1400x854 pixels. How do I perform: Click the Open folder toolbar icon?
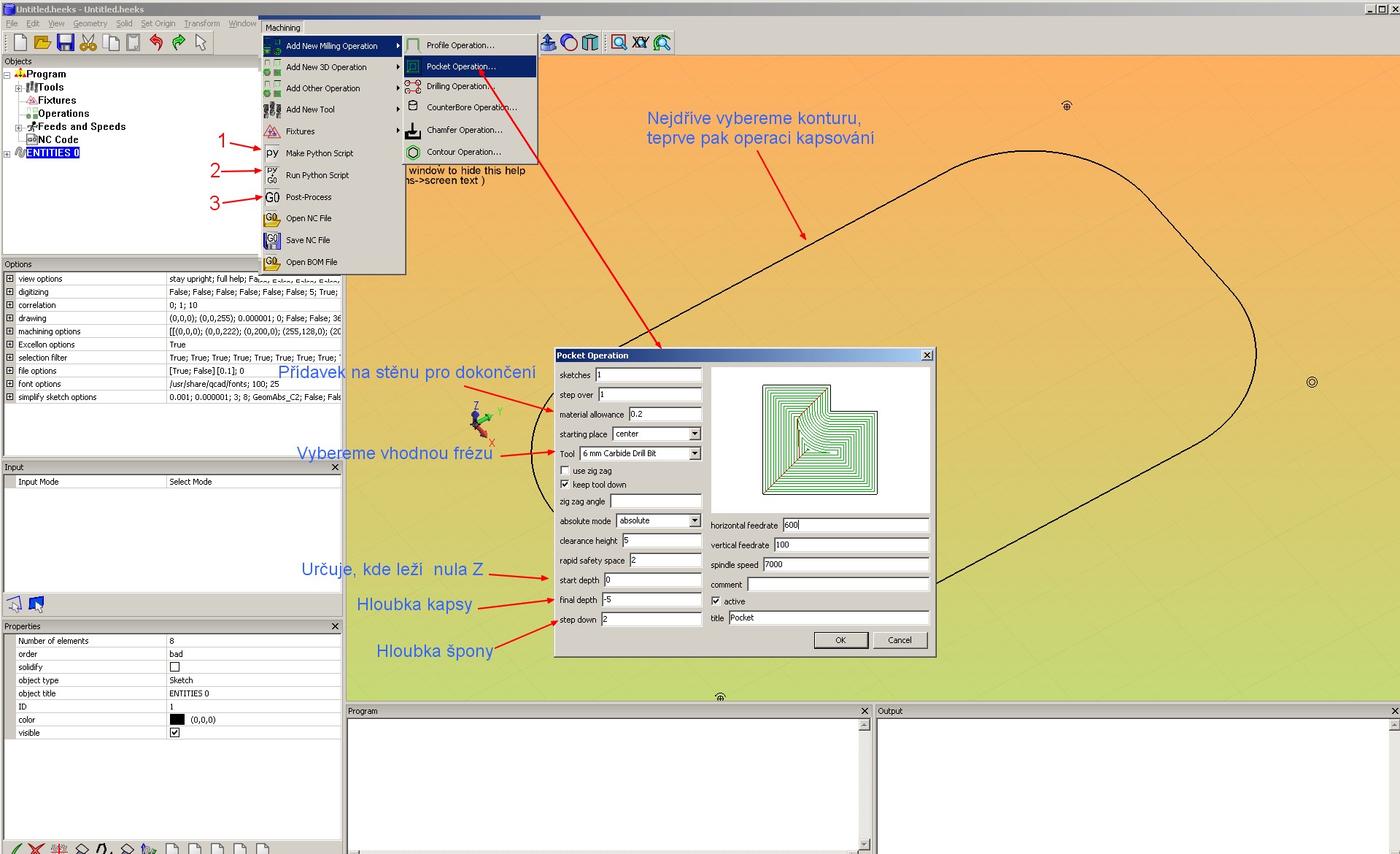(x=42, y=43)
